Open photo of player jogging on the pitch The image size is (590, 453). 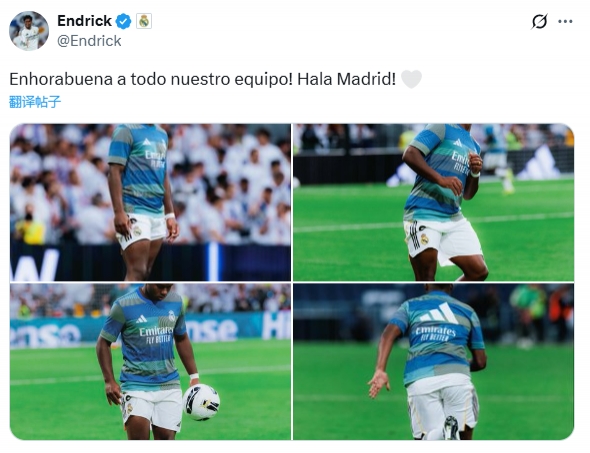click(x=433, y=202)
